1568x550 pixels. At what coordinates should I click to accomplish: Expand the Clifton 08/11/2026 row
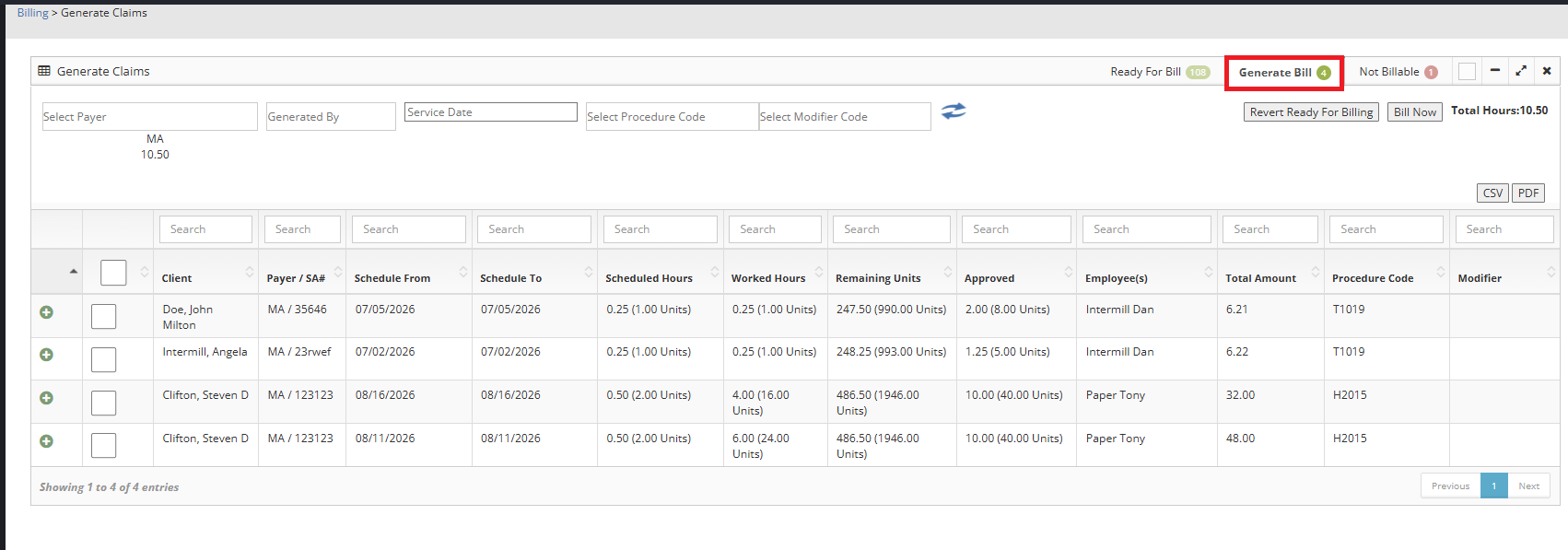46,441
